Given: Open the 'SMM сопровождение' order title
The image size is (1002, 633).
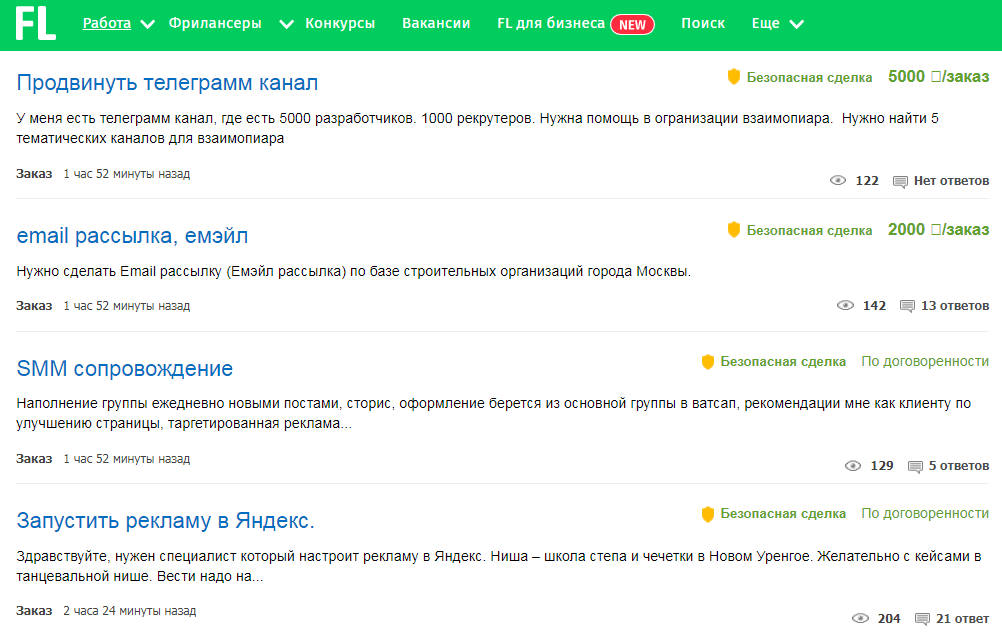Looking at the screenshot, I should point(125,368).
